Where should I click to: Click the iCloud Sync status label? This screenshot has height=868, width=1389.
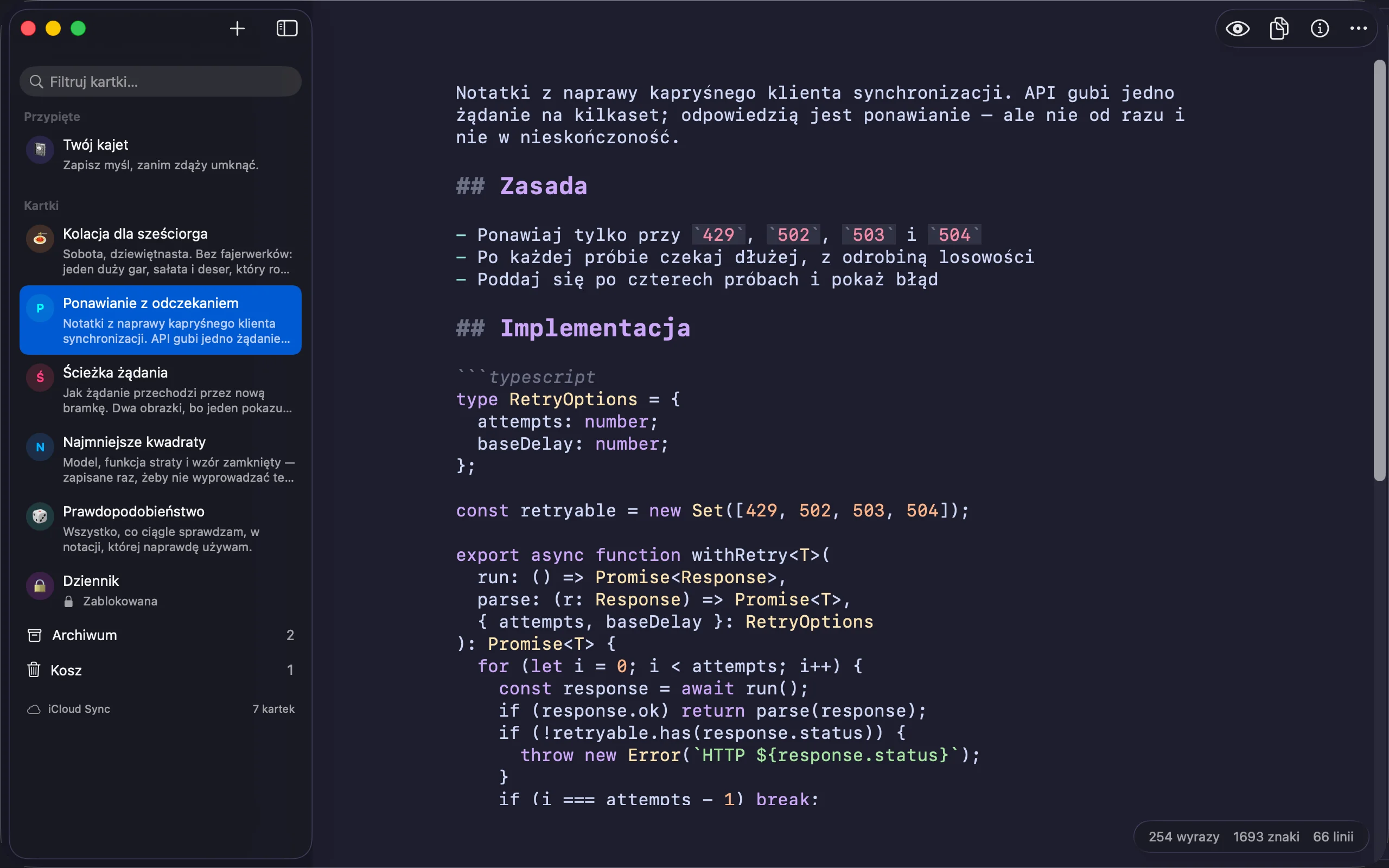pos(79,709)
